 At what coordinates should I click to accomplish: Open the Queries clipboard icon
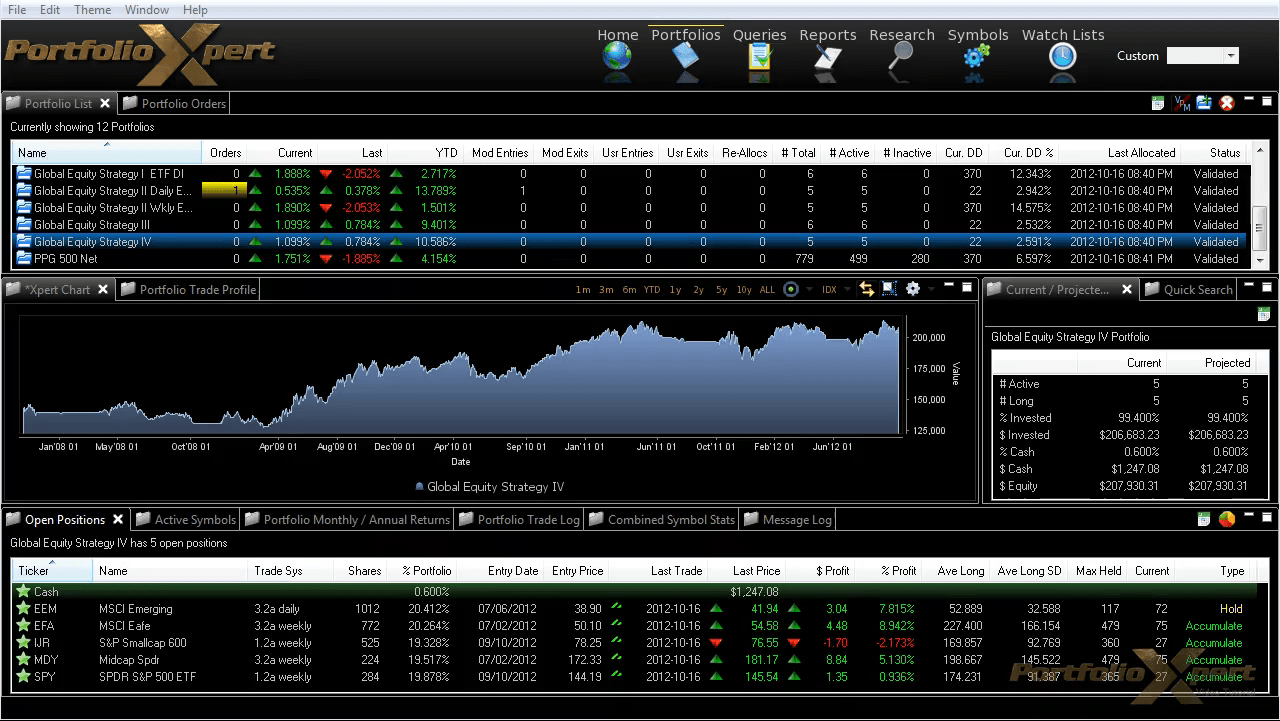coord(759,56)
